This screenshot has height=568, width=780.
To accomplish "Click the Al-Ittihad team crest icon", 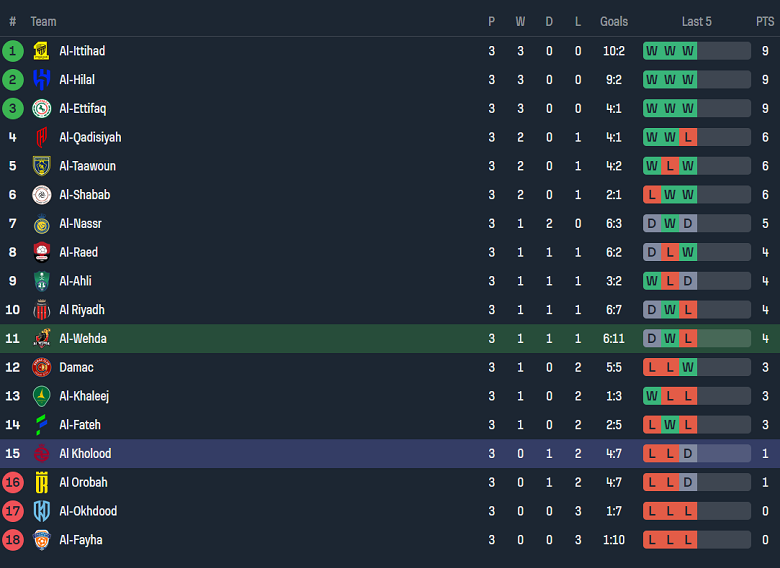I will (41, 51).
